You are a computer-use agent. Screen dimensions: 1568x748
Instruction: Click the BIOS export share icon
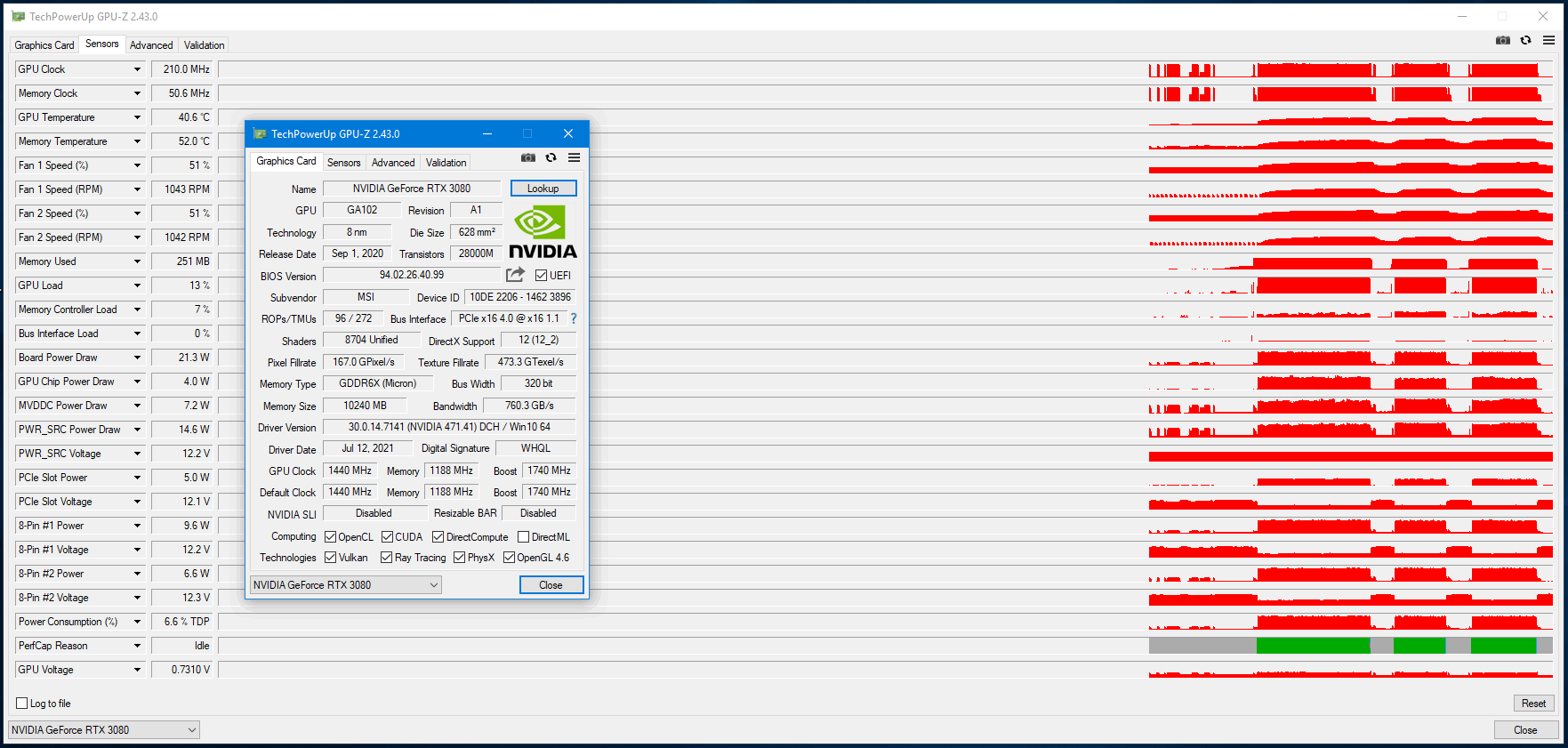click(x=515, y=275)
